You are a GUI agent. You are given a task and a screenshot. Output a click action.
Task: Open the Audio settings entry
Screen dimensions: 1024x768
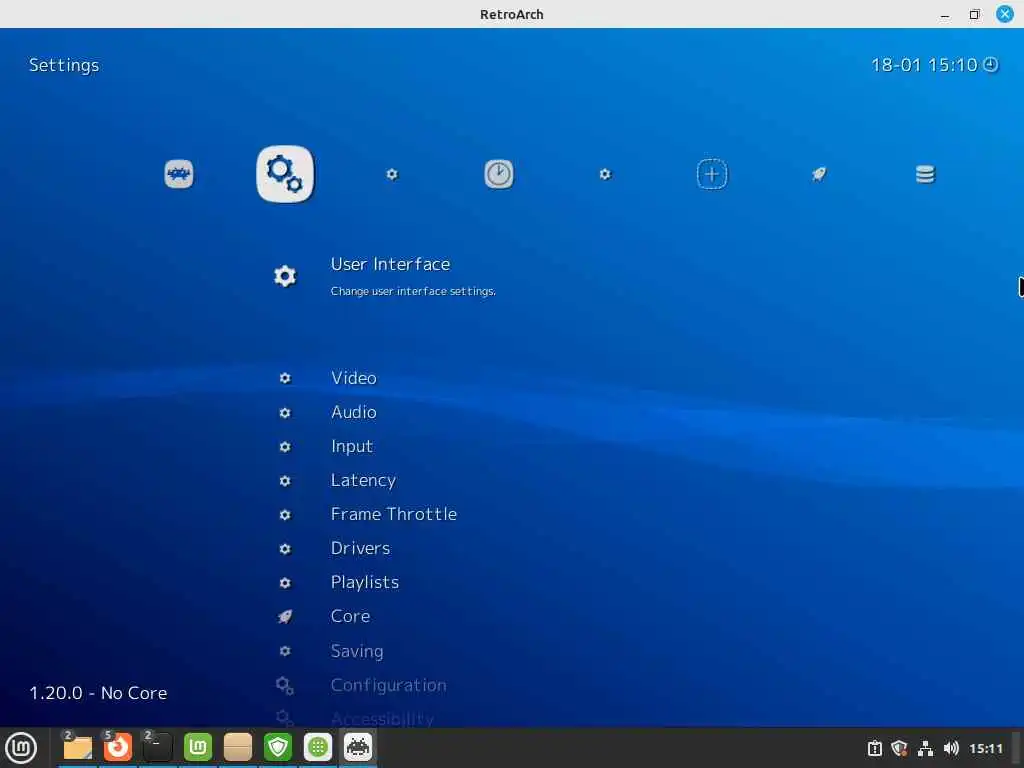click(x=353, y=412)
